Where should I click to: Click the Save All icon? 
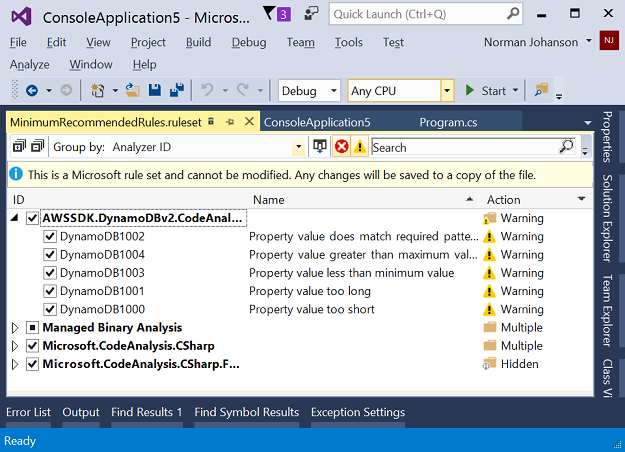pyautogui.click(x=177, y=90)
